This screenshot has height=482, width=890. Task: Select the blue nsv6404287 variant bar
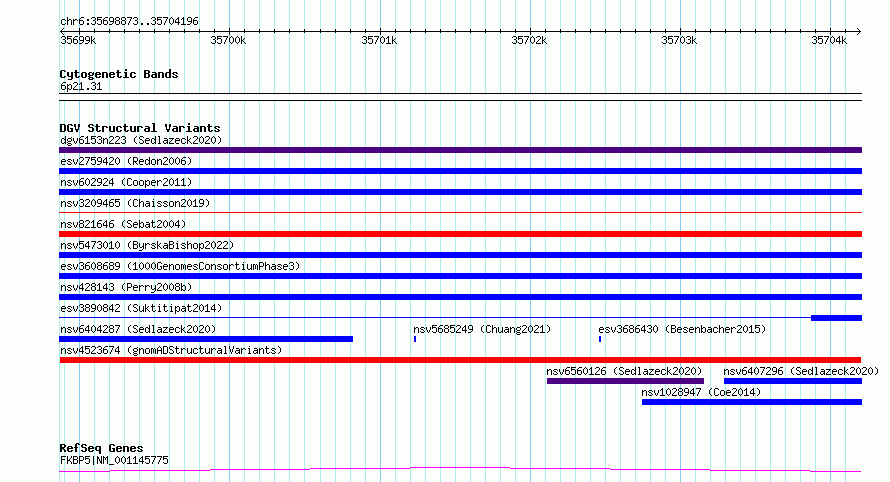[x=206, y=339]
